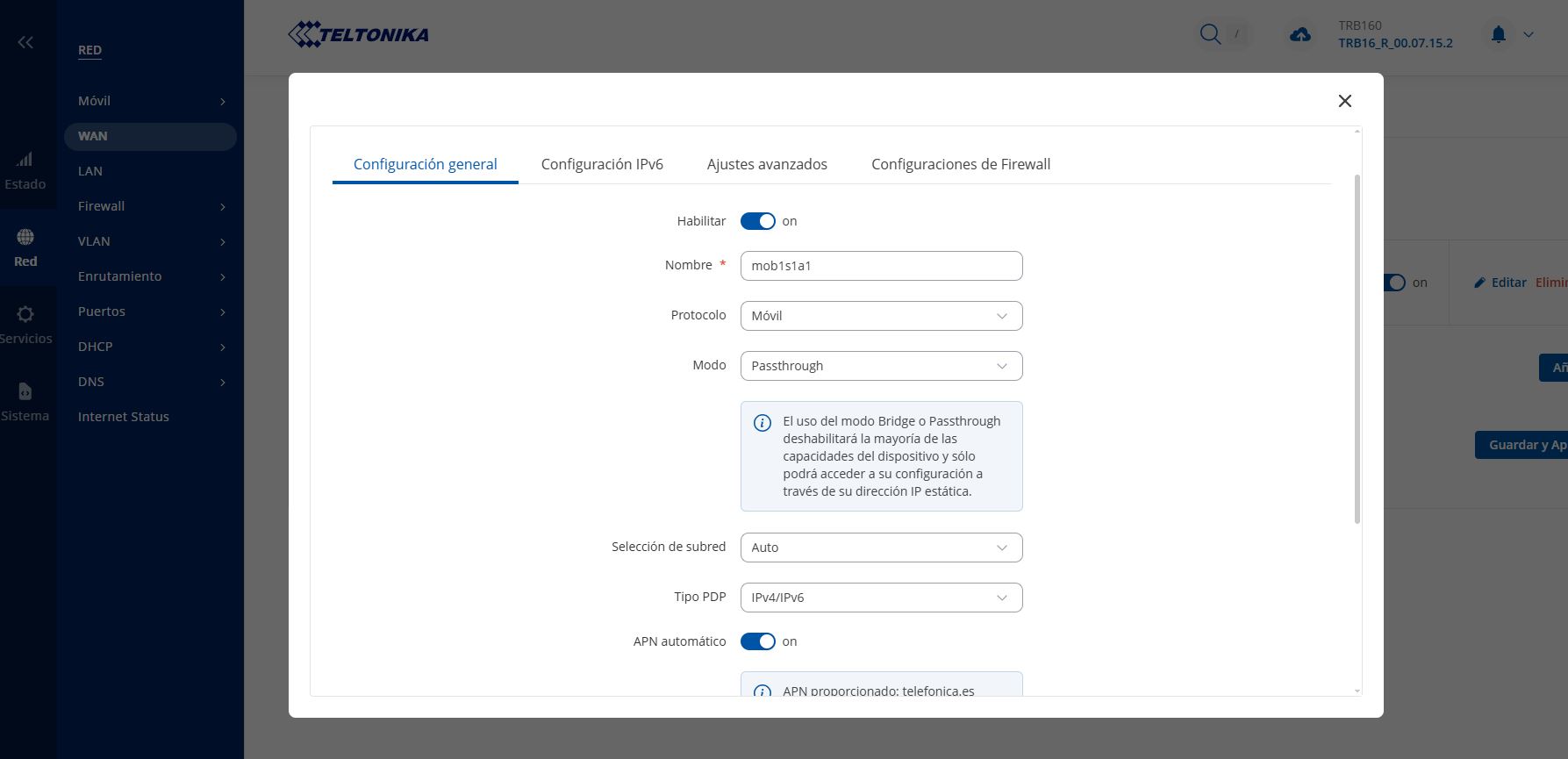
Task: Open notifications bell icon
Action: [x=1498, y=34]
